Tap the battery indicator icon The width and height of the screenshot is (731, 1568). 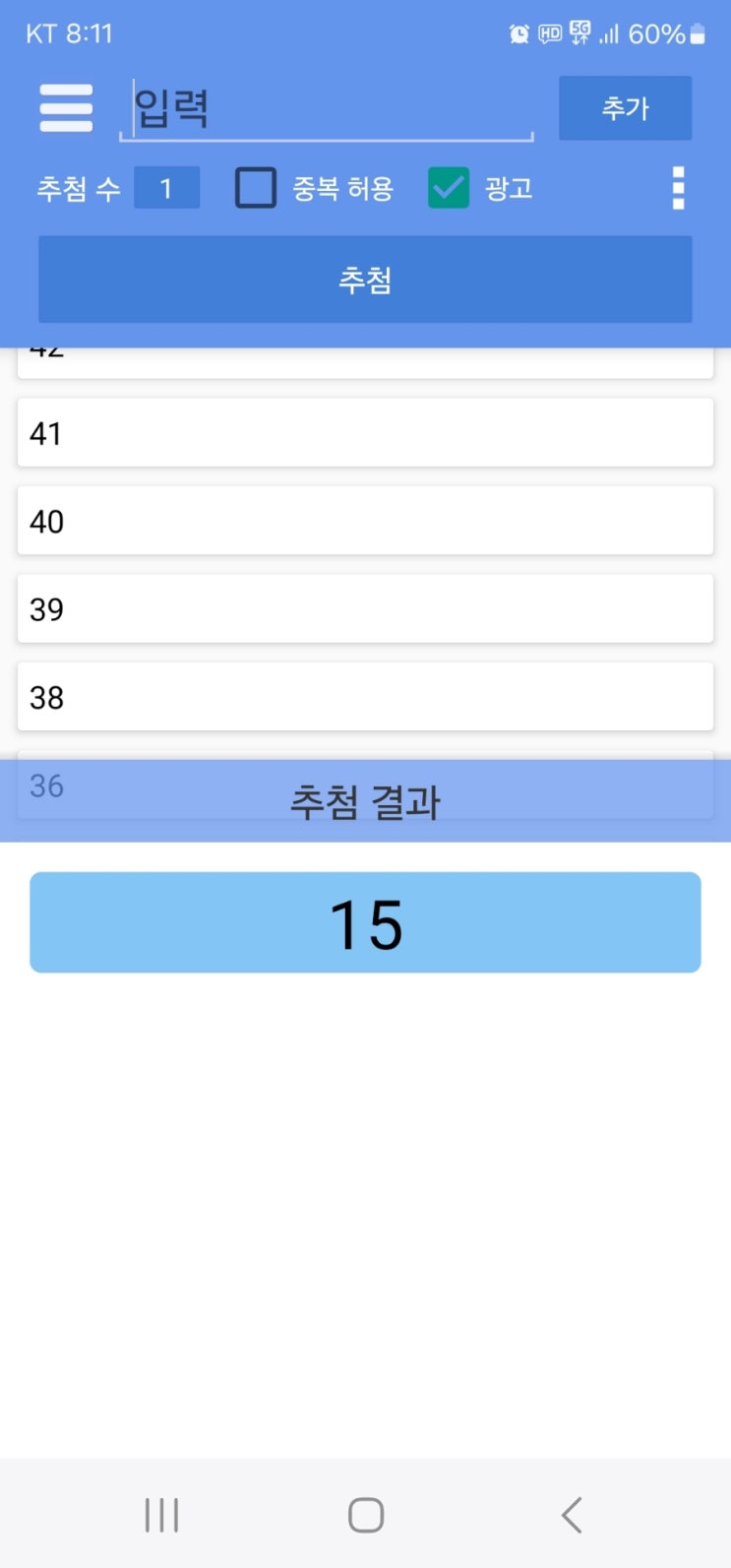coord(698,34)
